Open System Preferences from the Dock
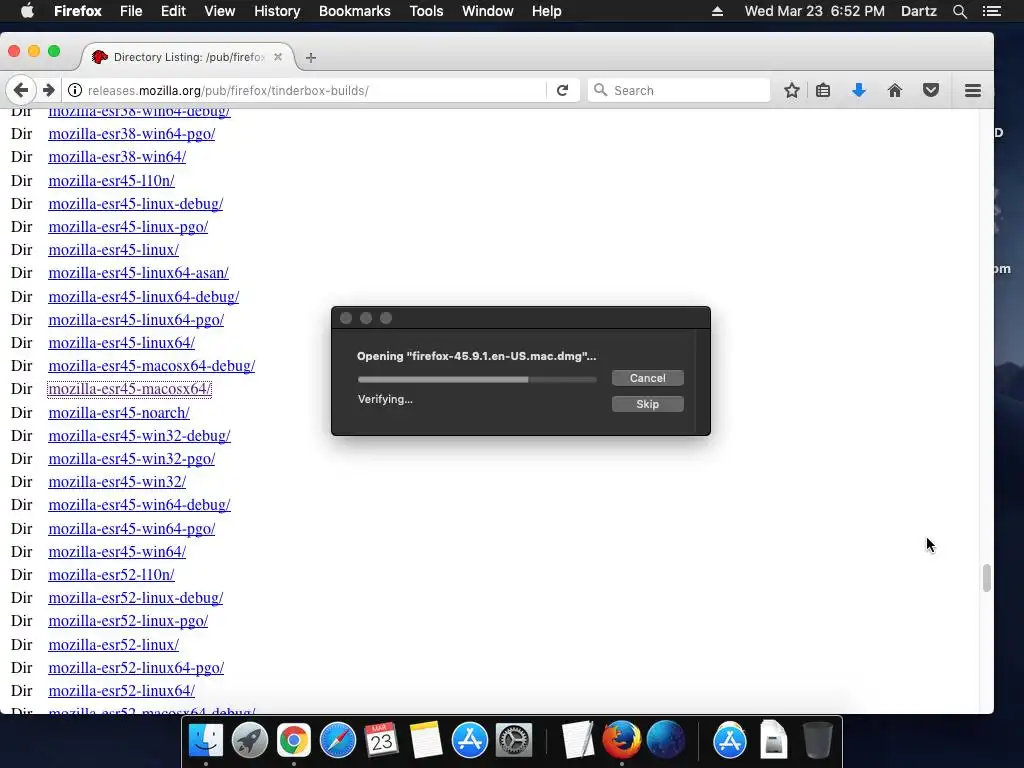 click(x=514, y=740)
